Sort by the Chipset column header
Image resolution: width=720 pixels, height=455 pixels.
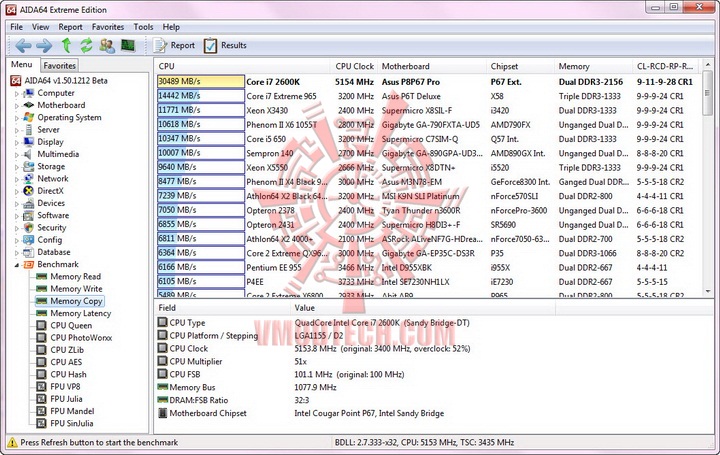(x=520, y=66)
